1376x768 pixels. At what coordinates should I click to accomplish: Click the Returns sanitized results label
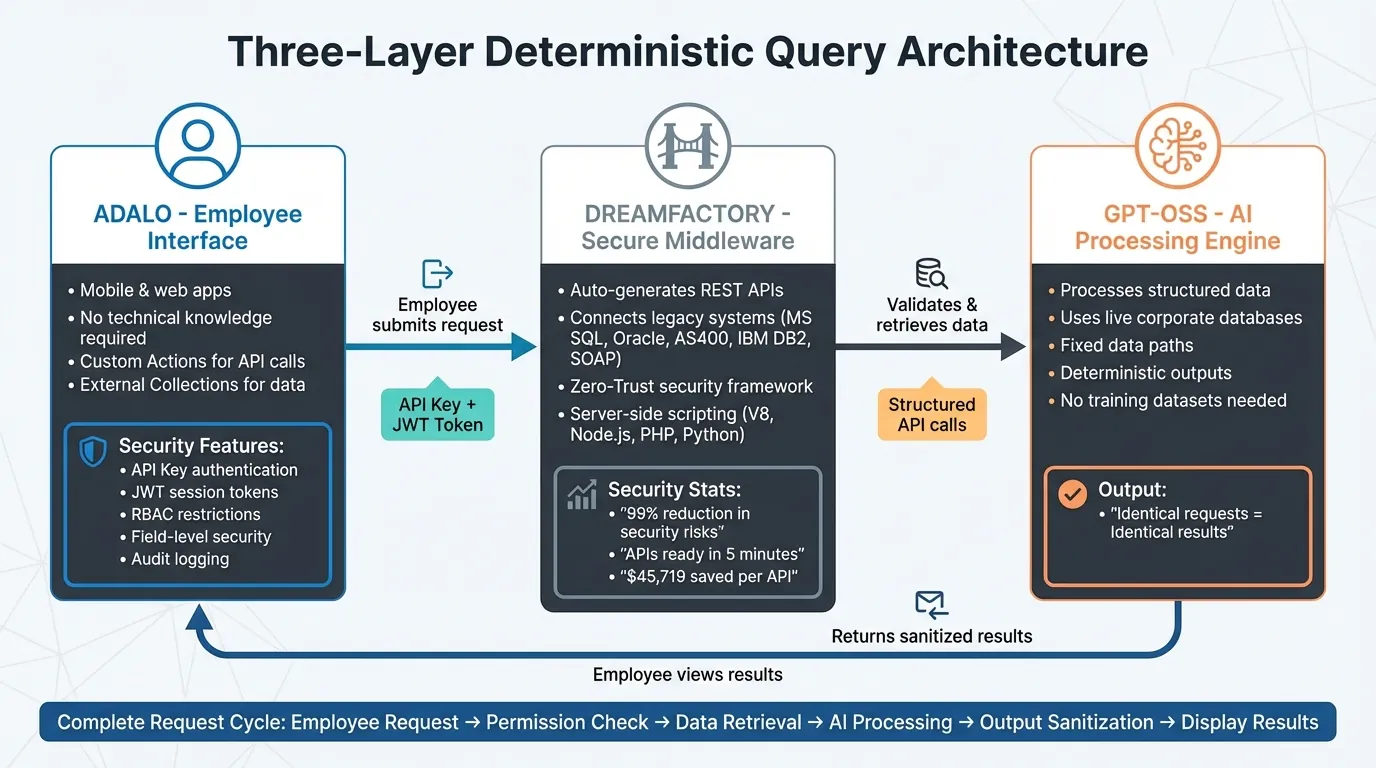931,636
